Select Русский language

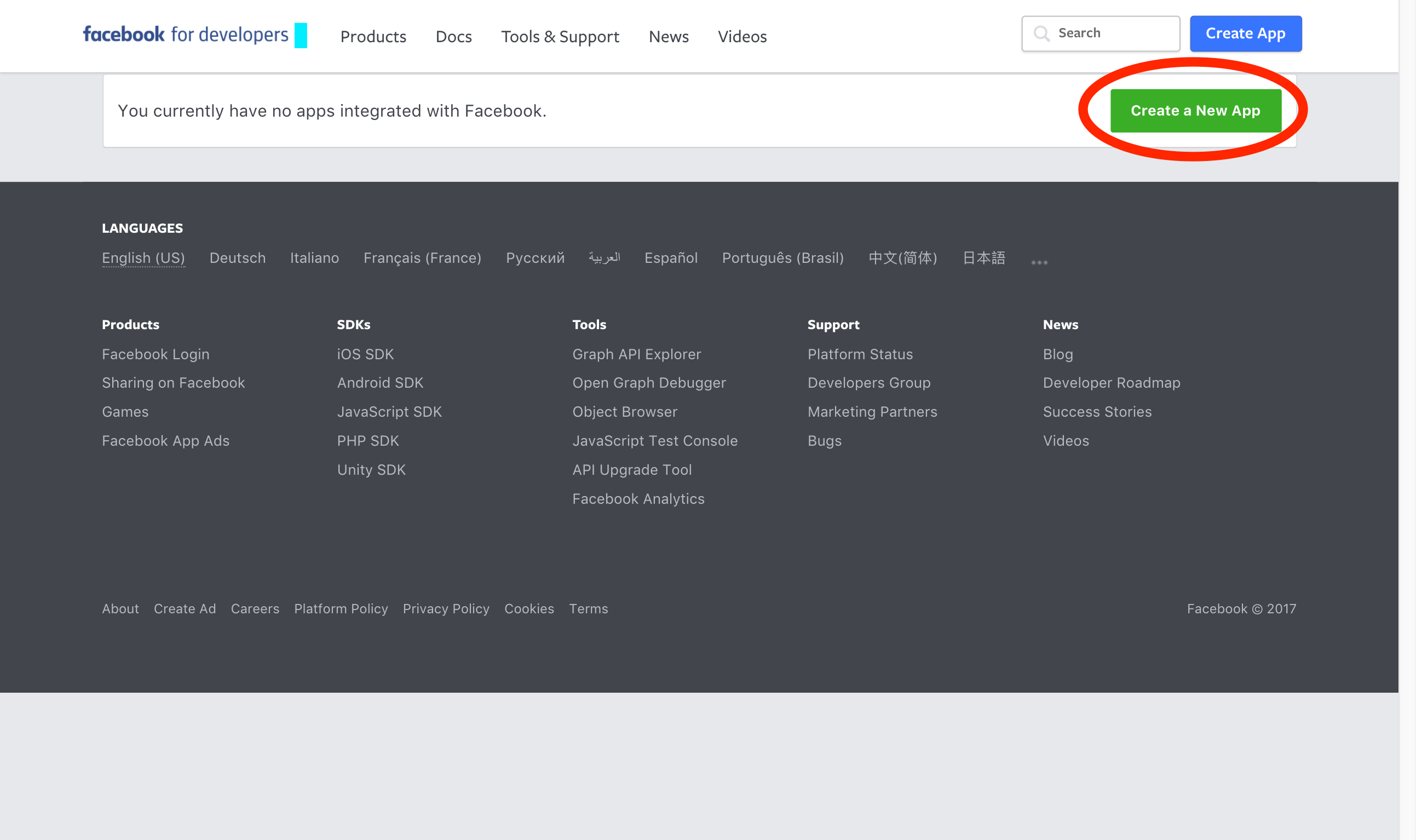pyautogui.click(x=535, y=258)
